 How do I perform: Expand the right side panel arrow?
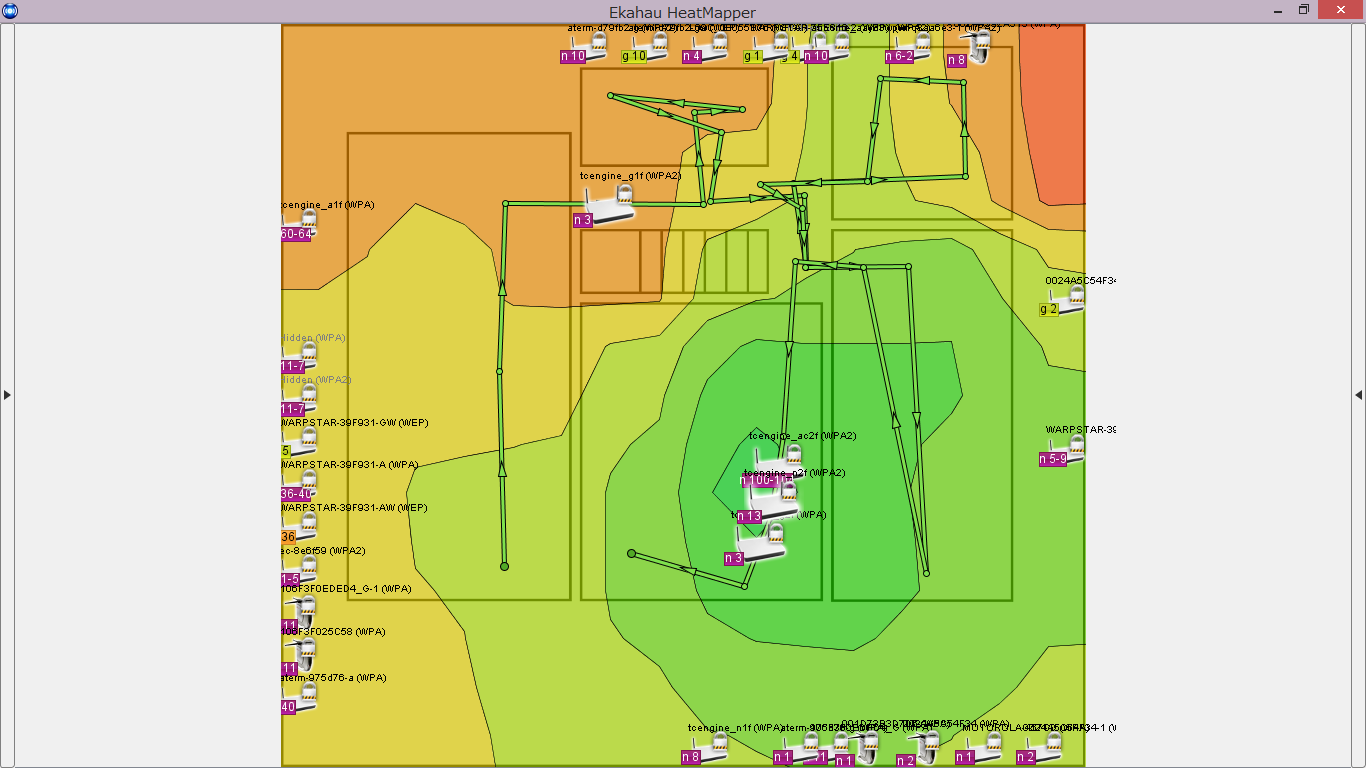(x=1358, y=395)
